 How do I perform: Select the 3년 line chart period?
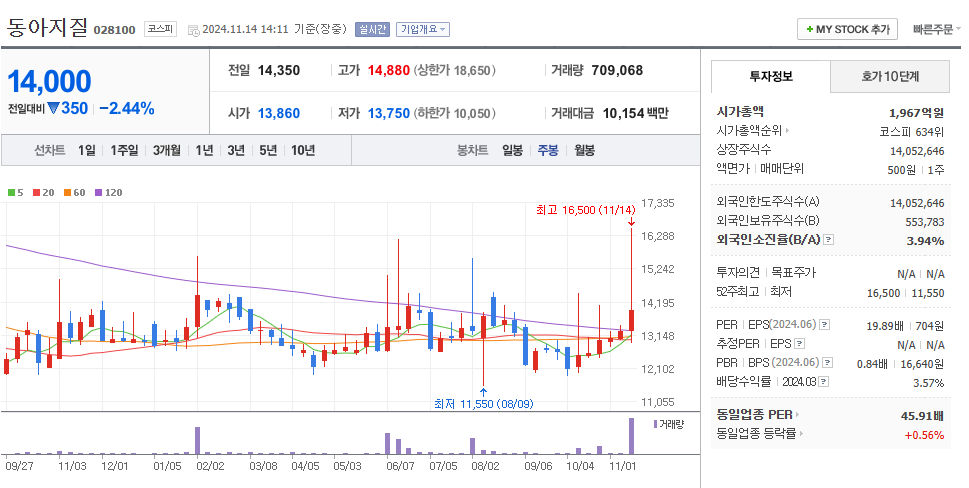(236, 150)
